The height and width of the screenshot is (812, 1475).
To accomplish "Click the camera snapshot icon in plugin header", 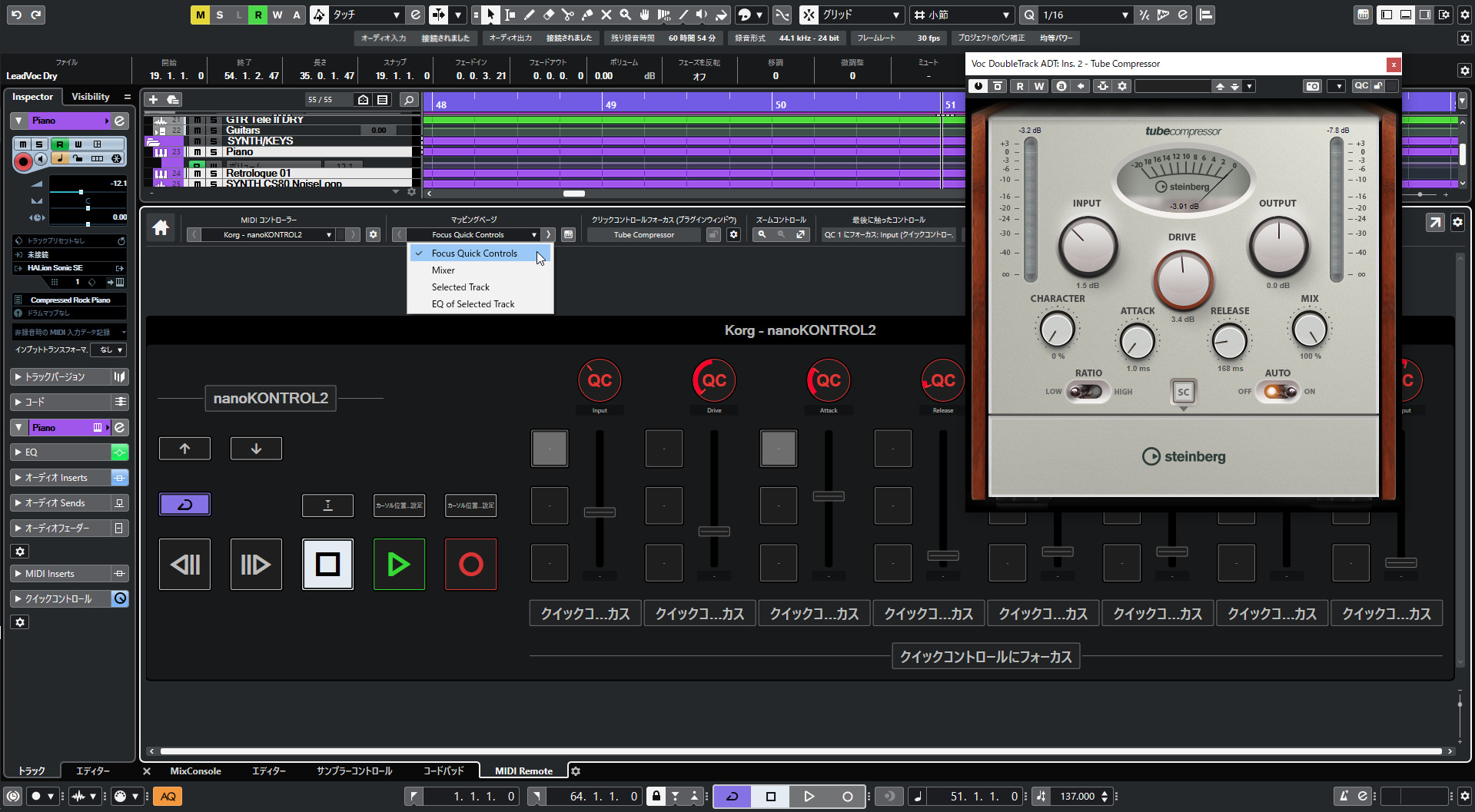I will (x=1313, y=86).
